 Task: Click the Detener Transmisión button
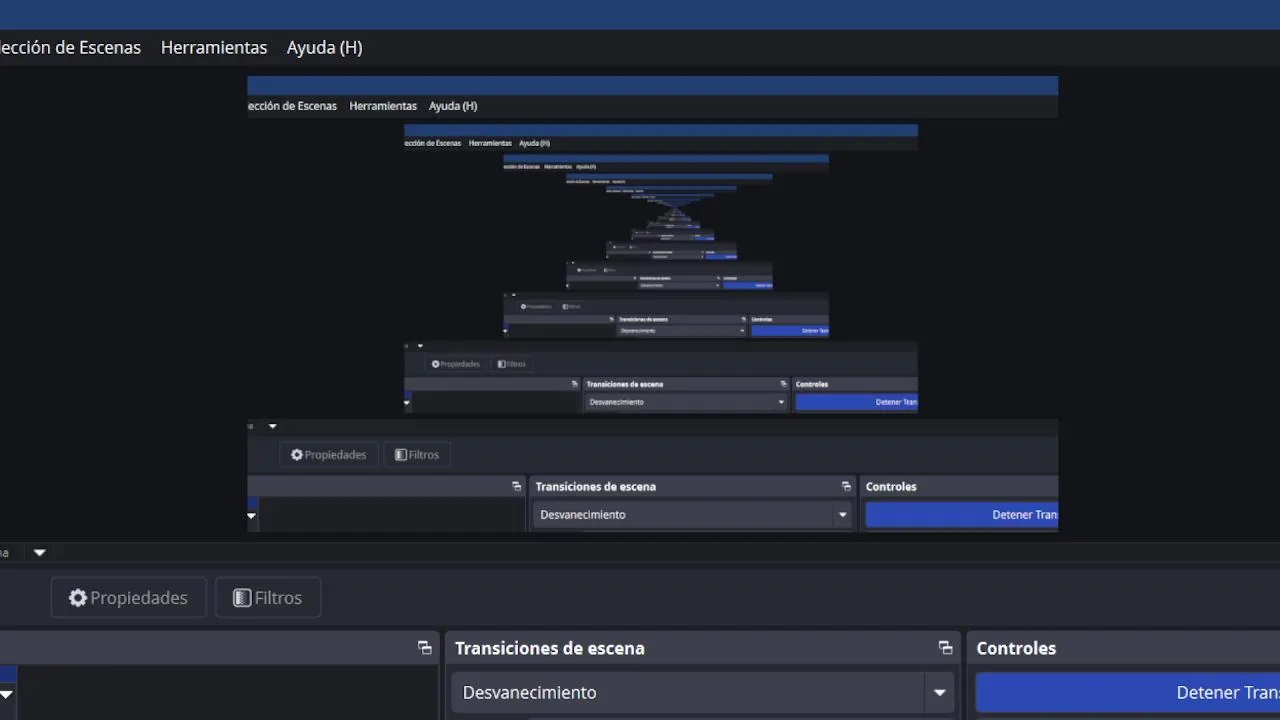tap(1128, 692)
